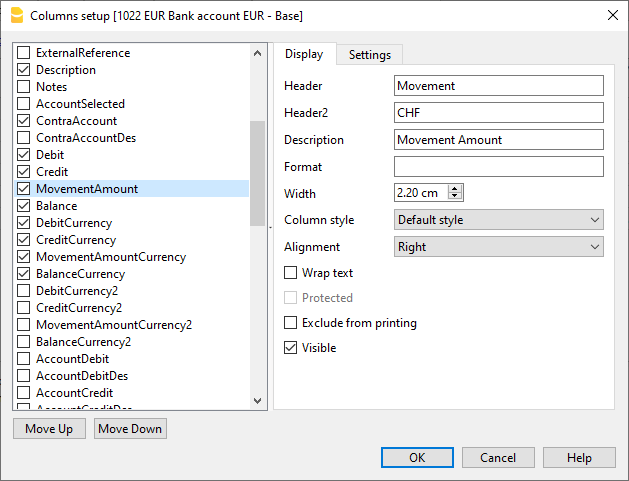Uncheck the Description column checkbox
The image size is (629, 481).
click(24, 70)
